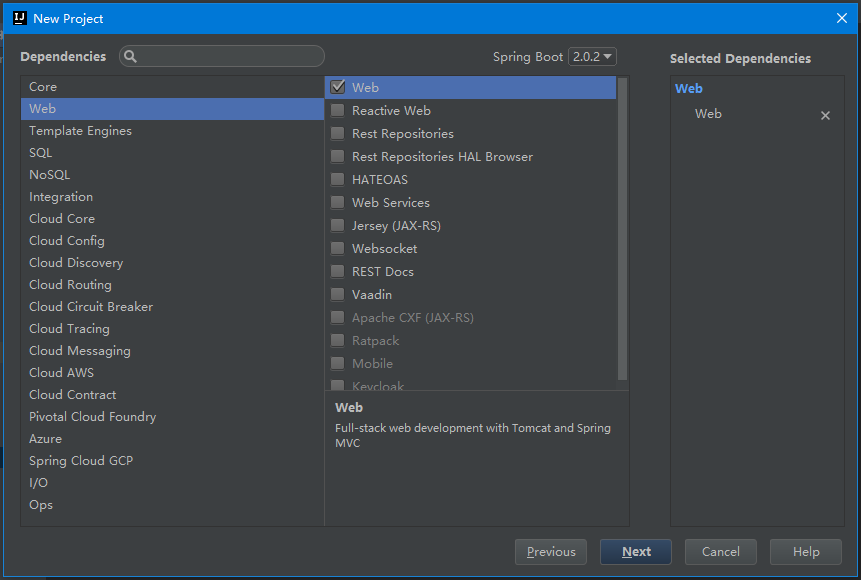Select Pivotal Cloud Foundry category
The image size is (861, 580).
coord(172,416)
